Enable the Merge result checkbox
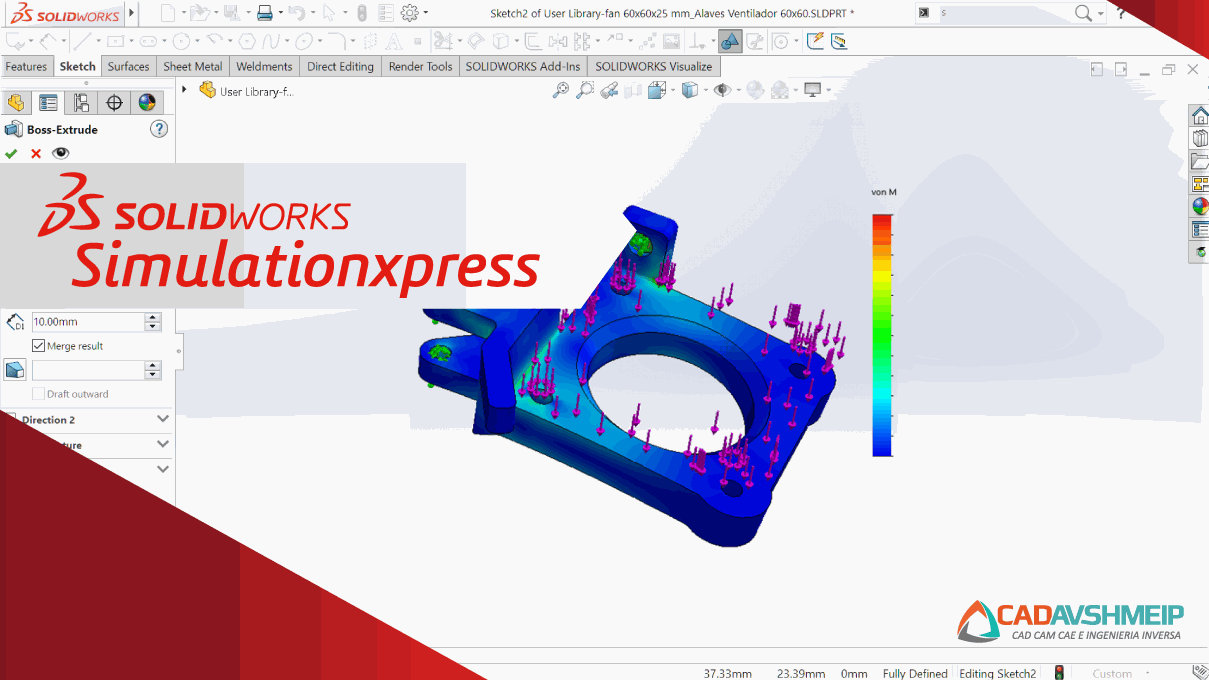This screenshot has width=1209, height=680. [38, 345]
